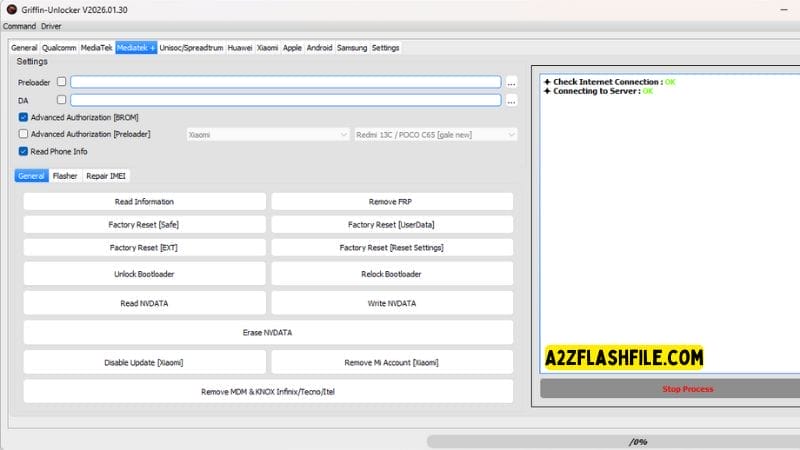Toggle Read Phone Info checkbox

(x=23, y=151)
